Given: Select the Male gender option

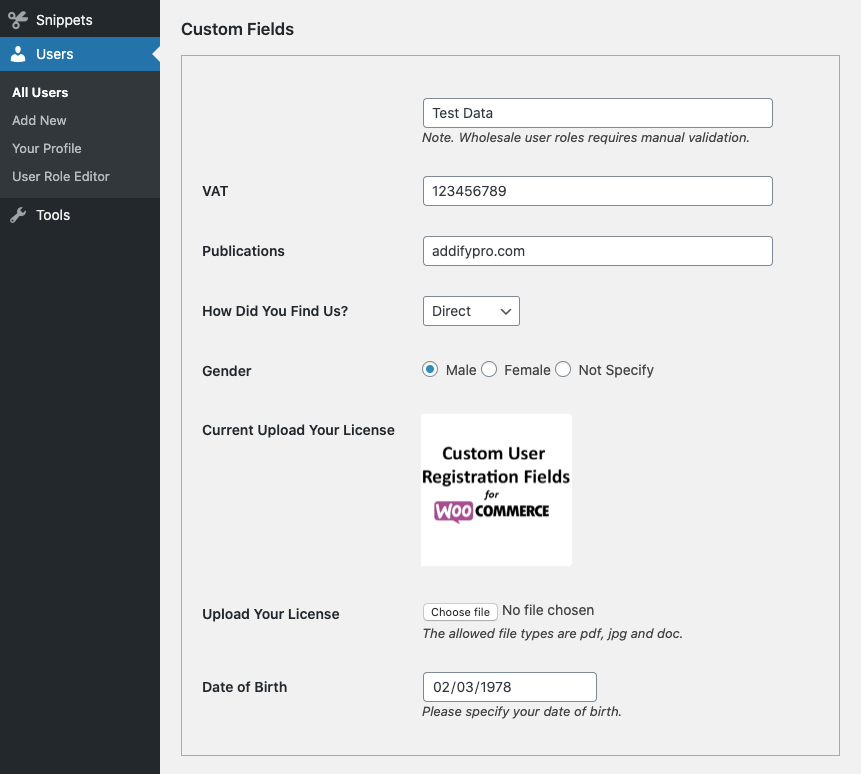Looking at the screenshot, I should (431, 370).
